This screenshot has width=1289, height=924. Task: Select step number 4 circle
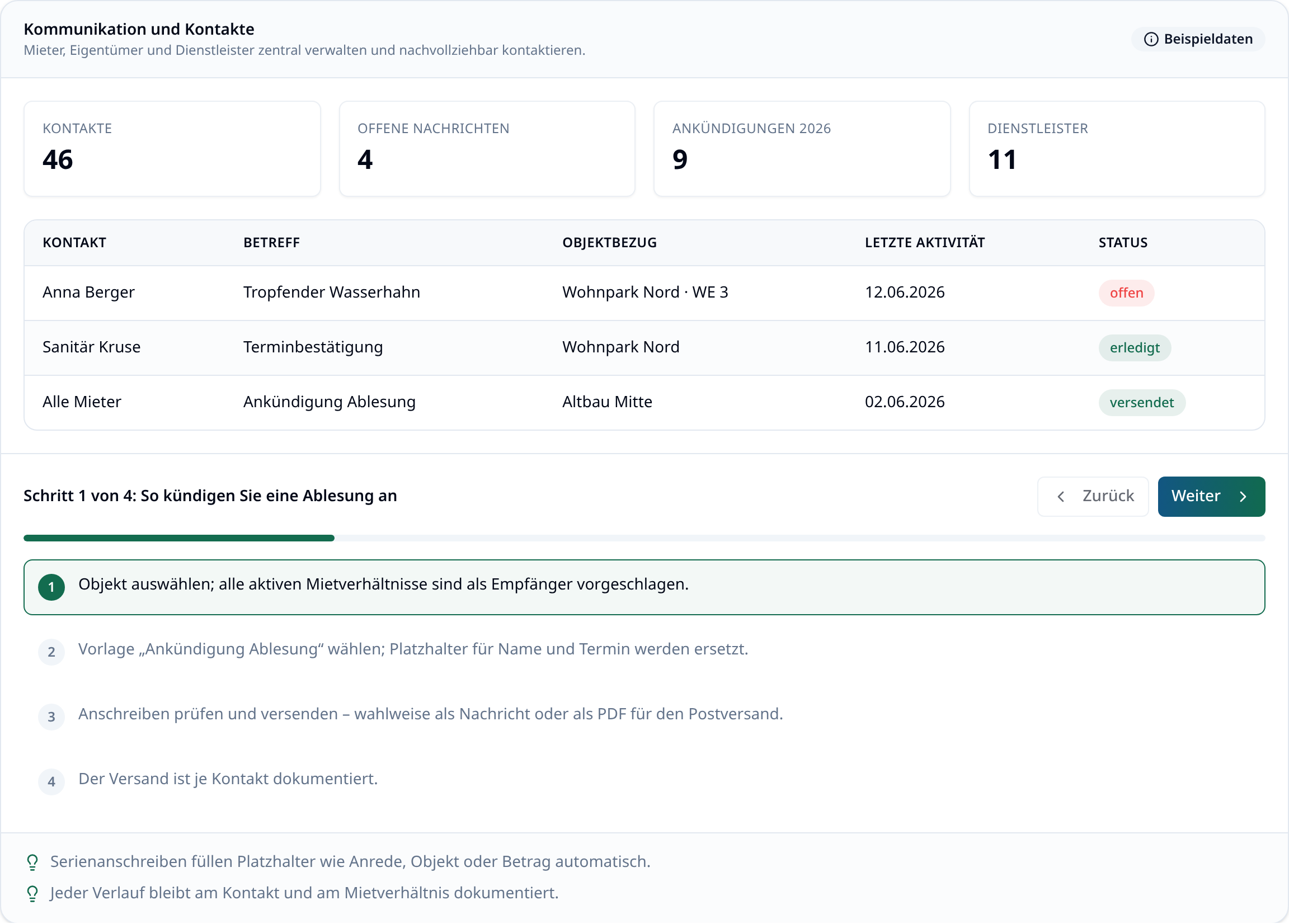click(x=51, y=782)
